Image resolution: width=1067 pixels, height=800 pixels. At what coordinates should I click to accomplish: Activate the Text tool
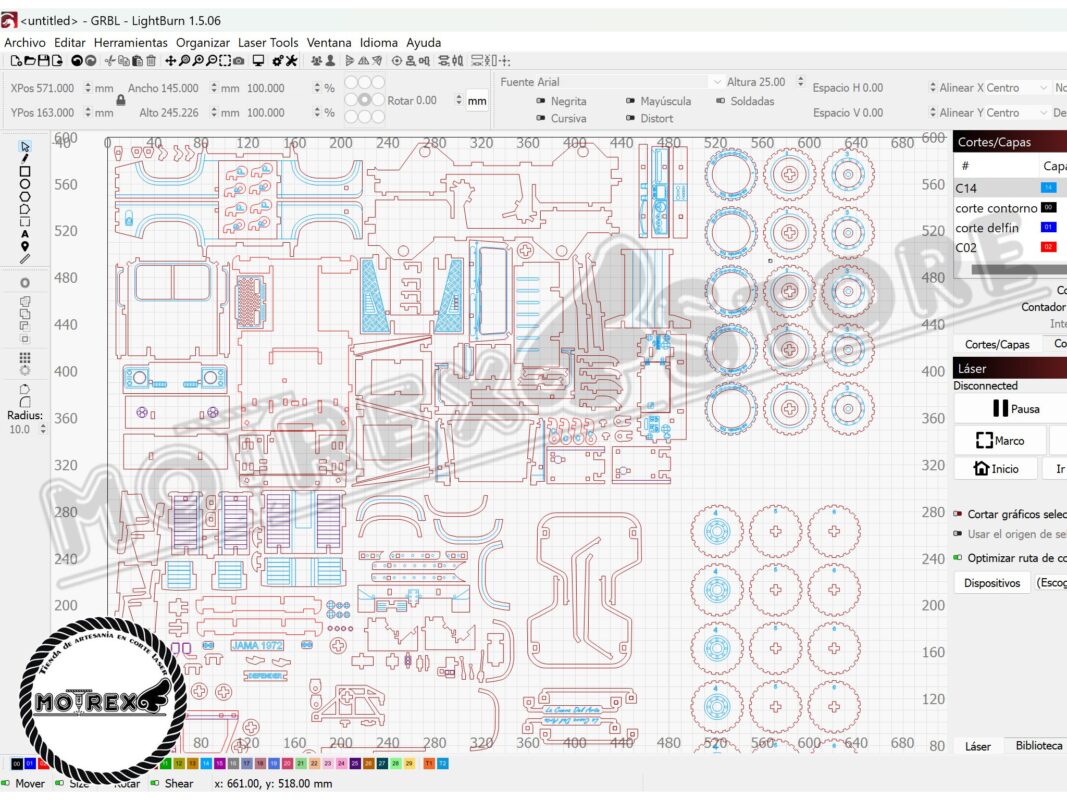25,234
